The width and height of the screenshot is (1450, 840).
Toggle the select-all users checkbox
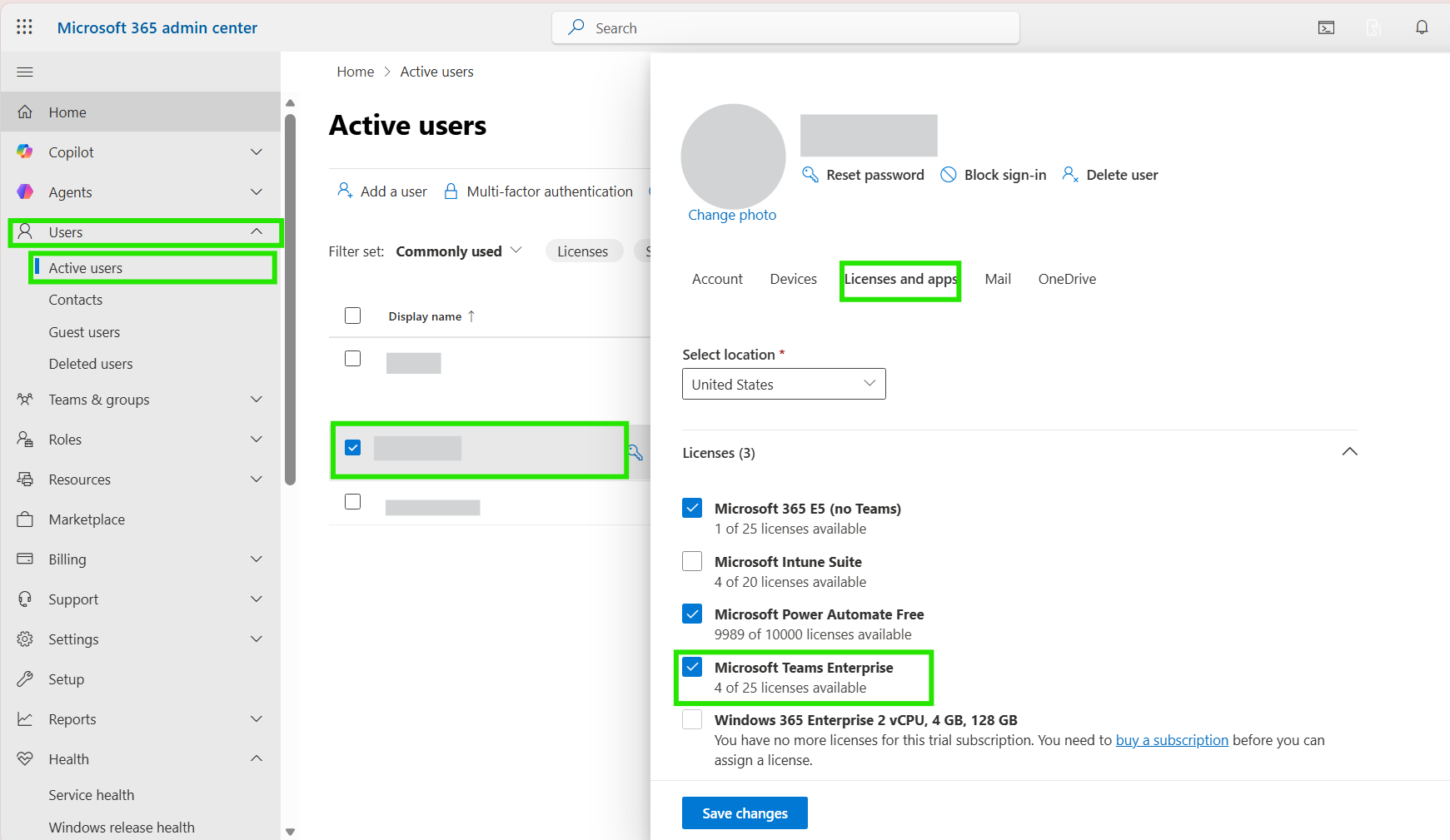click(353, 316)
